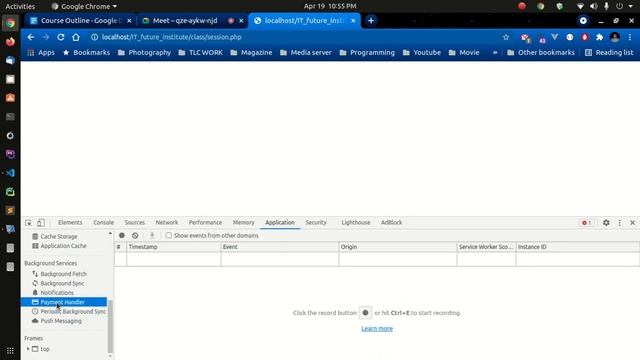
Task: Click the site information icon beside the URL
Action: click(94, 37)
